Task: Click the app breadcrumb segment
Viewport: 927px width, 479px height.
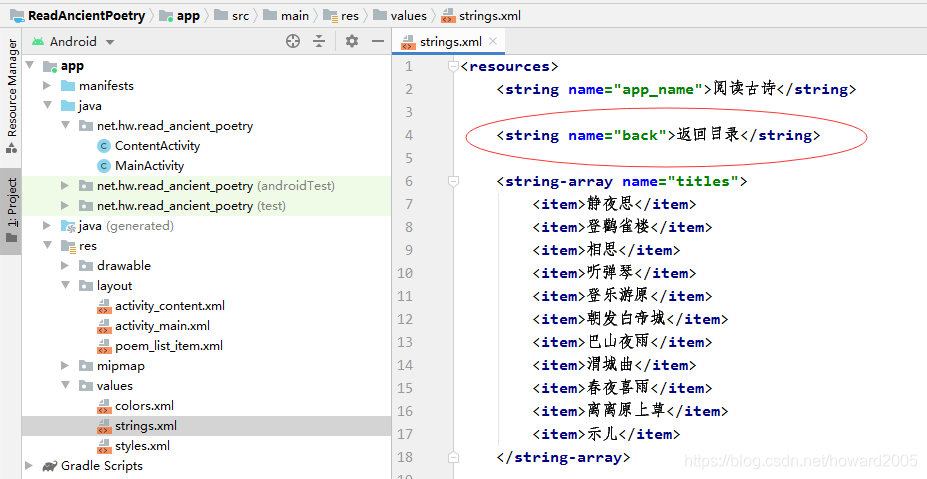Action: pos(188,16)
